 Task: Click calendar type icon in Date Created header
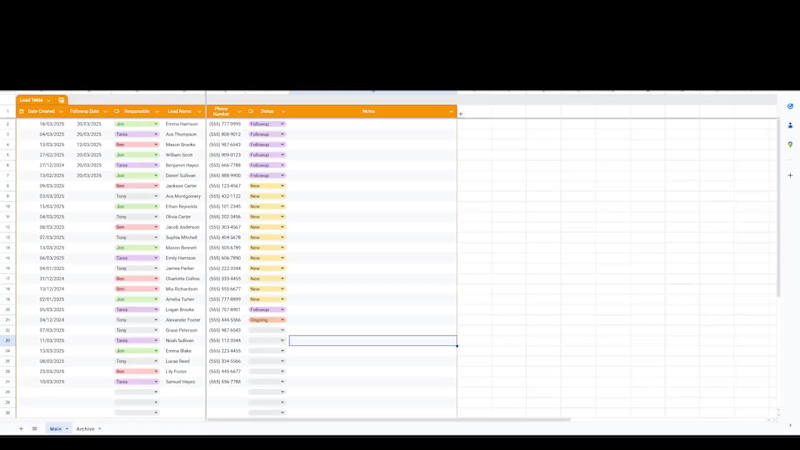(21, 111)
